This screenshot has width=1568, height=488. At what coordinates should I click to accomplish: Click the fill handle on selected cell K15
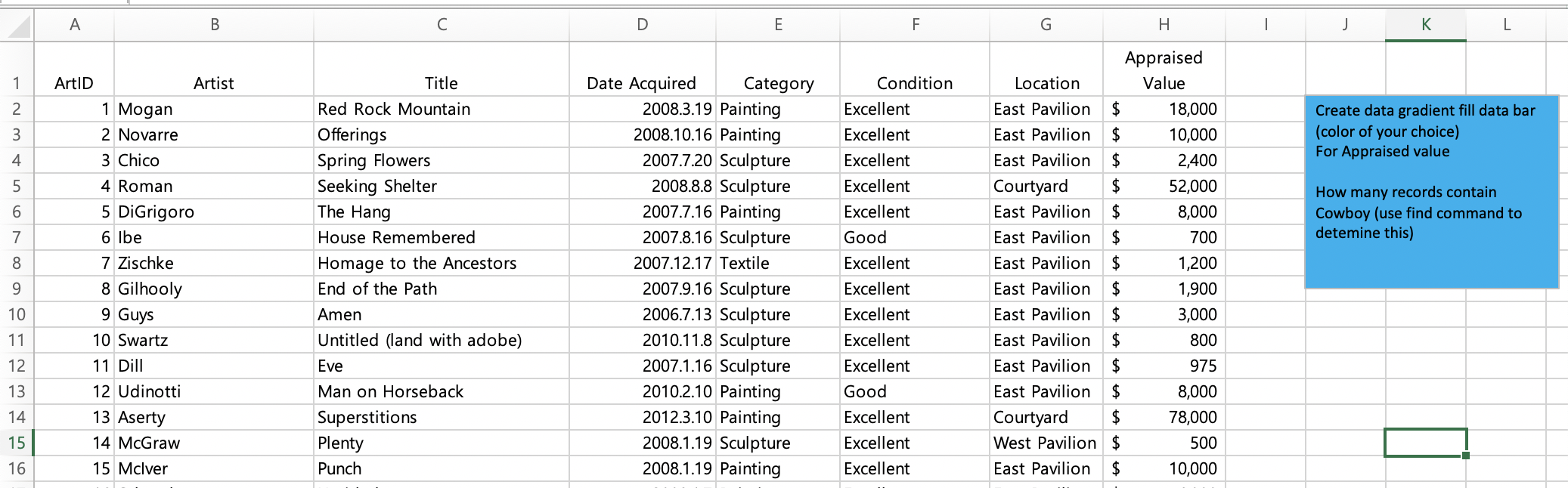point(1464,456)
